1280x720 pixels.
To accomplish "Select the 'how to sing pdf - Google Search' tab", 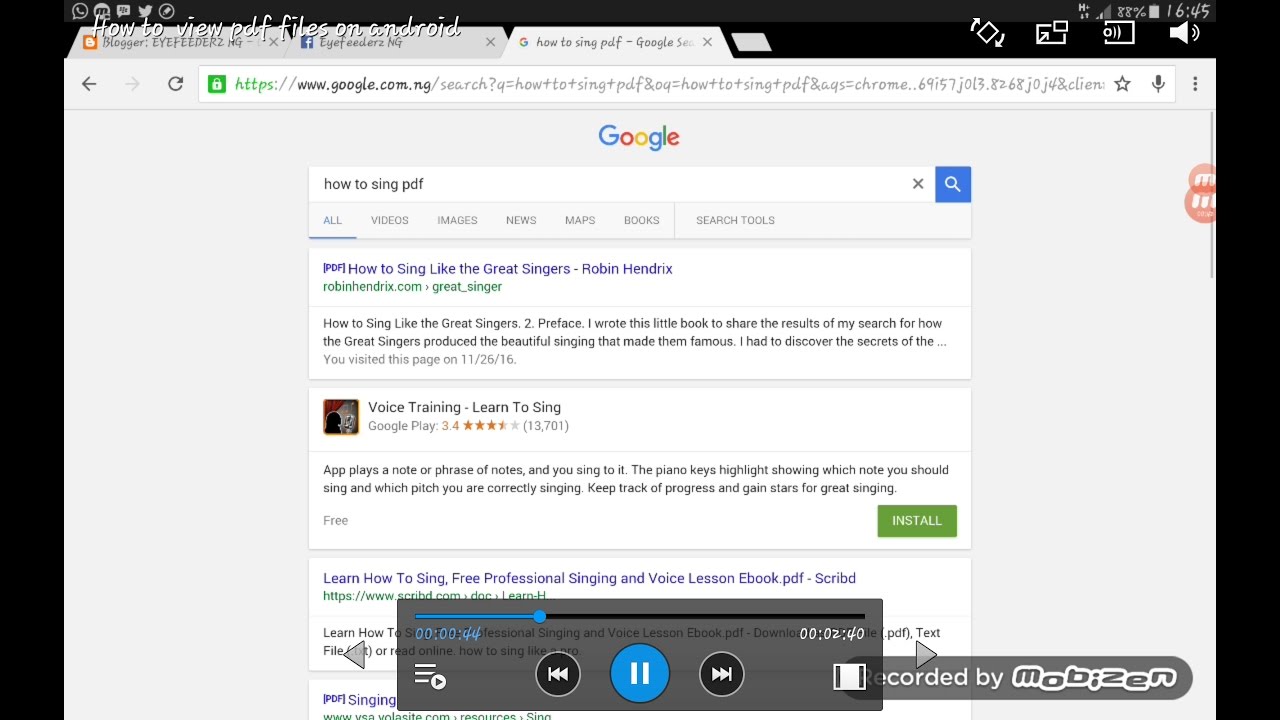I will [x=613, y=42].
